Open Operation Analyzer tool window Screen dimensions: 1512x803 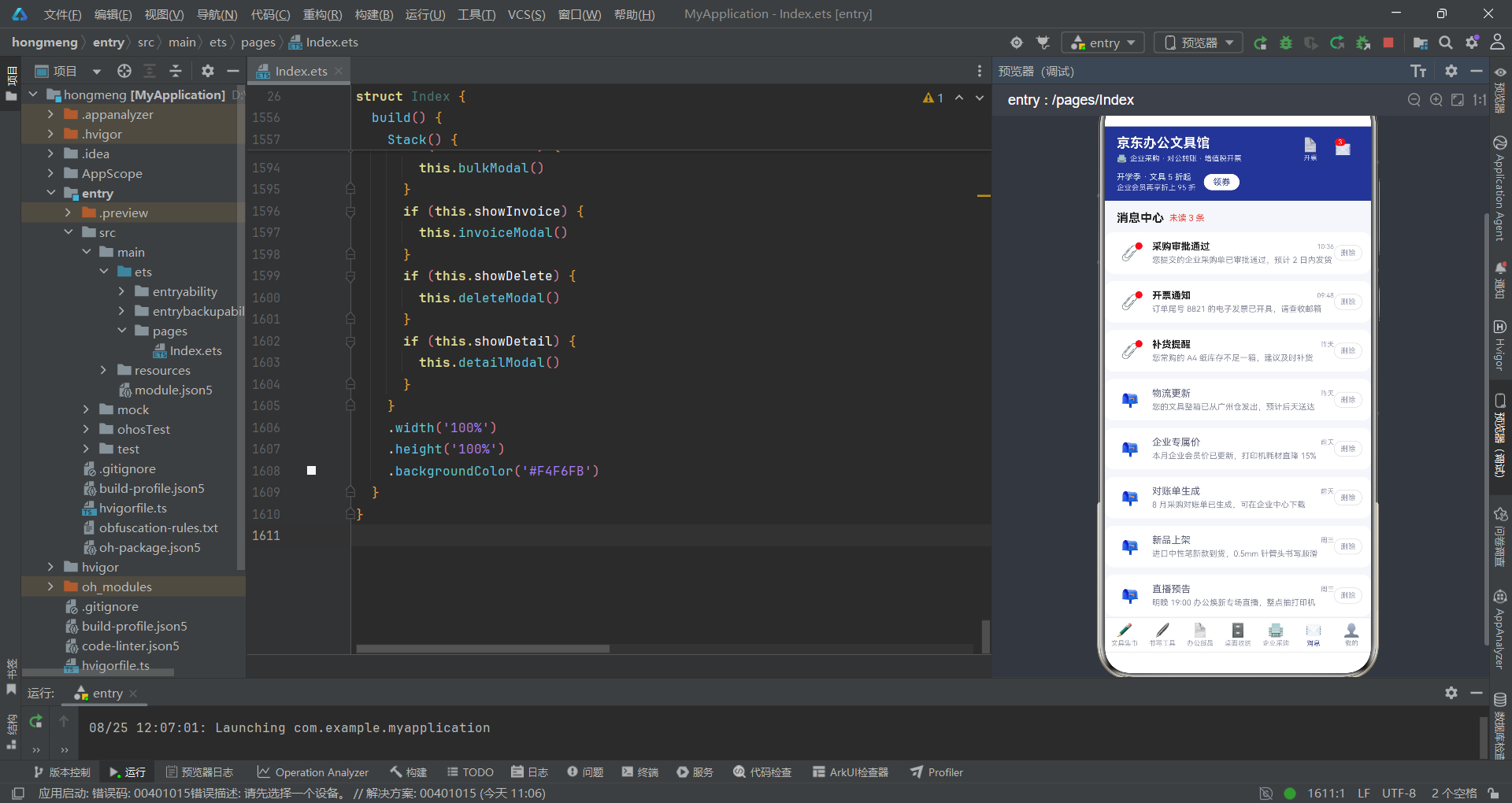(313, 772)
